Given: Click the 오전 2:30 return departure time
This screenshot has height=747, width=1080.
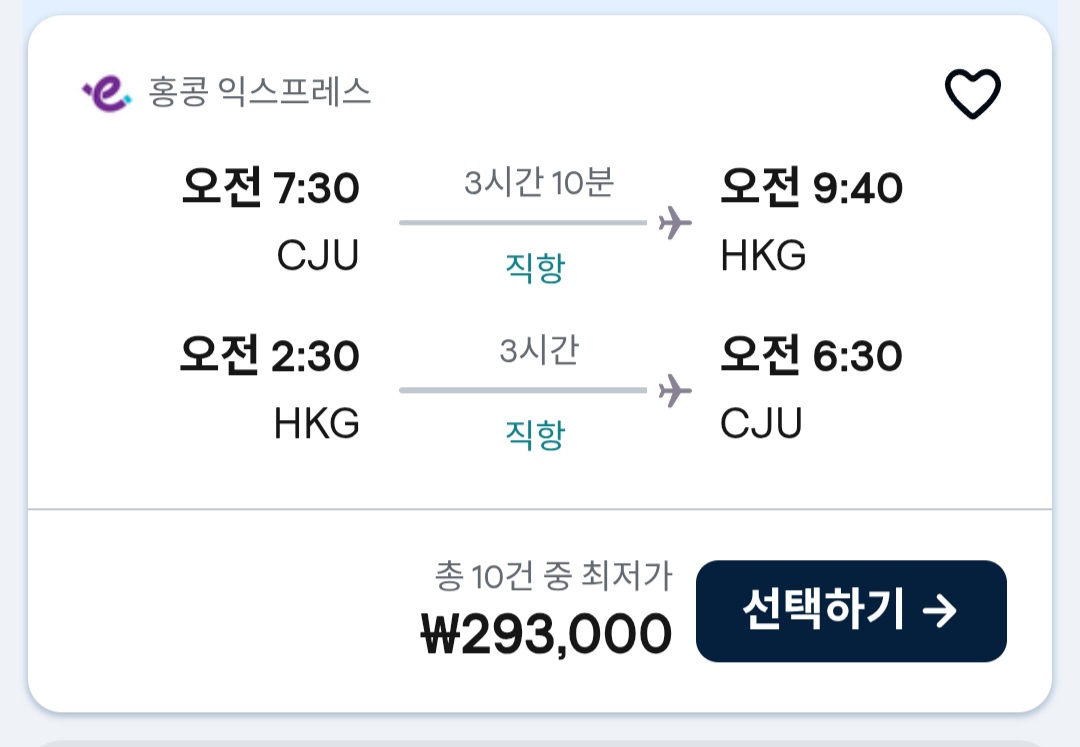Looking at the screenshot, I should click(270, 356).
